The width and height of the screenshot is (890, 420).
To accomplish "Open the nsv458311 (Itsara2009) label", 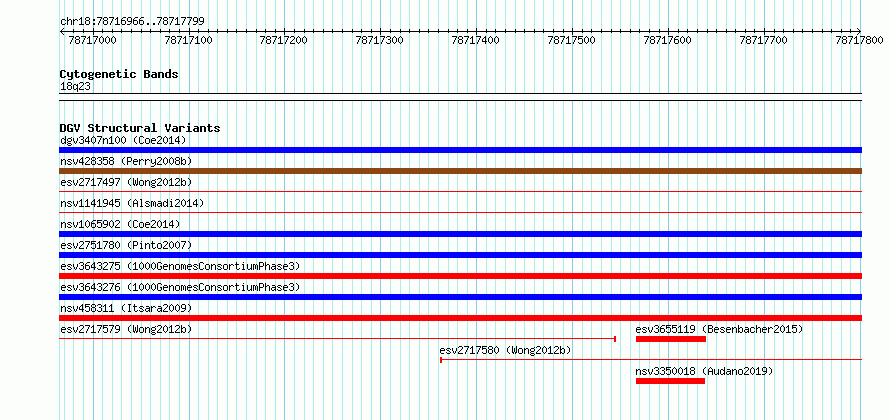I will tap(126, 308).
